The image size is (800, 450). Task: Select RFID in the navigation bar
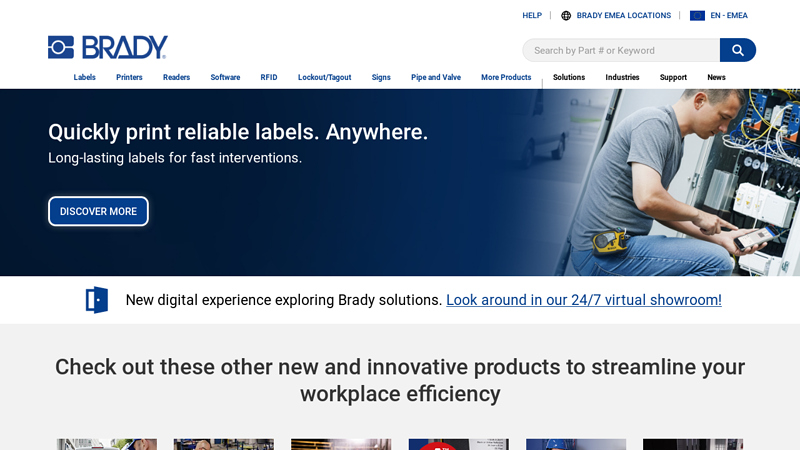[x=269, y=77]
